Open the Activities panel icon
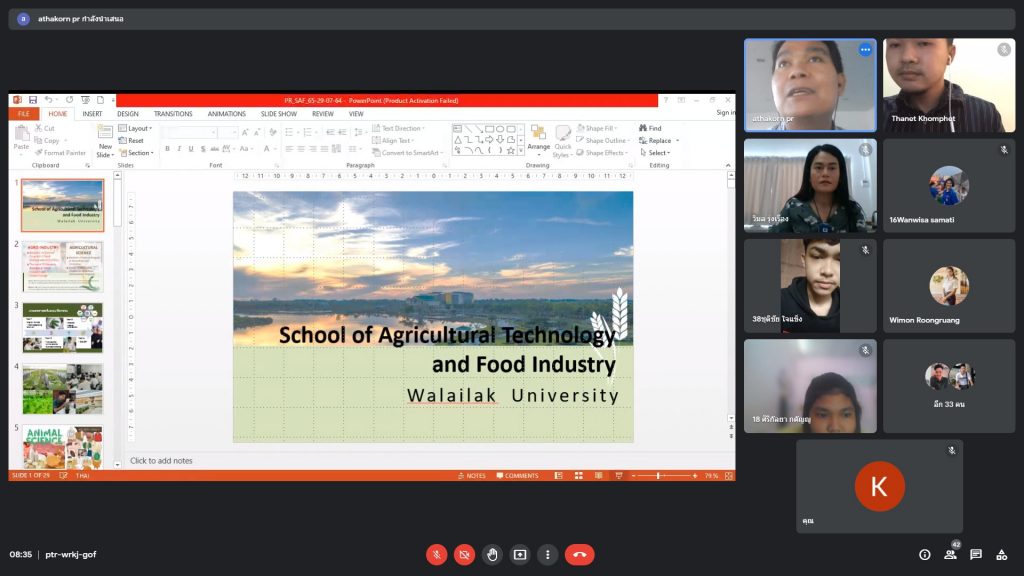The width and height of the screenshot is (1024, 576). click(x=1002, y=554)
